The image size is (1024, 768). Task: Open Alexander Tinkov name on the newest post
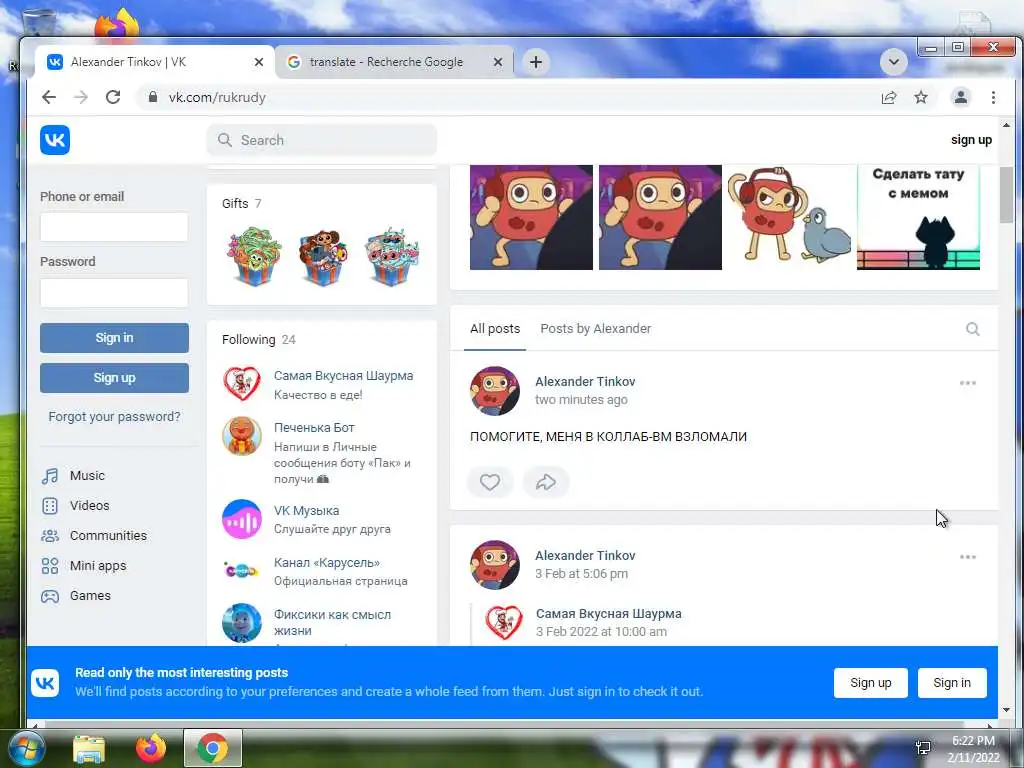585,381
